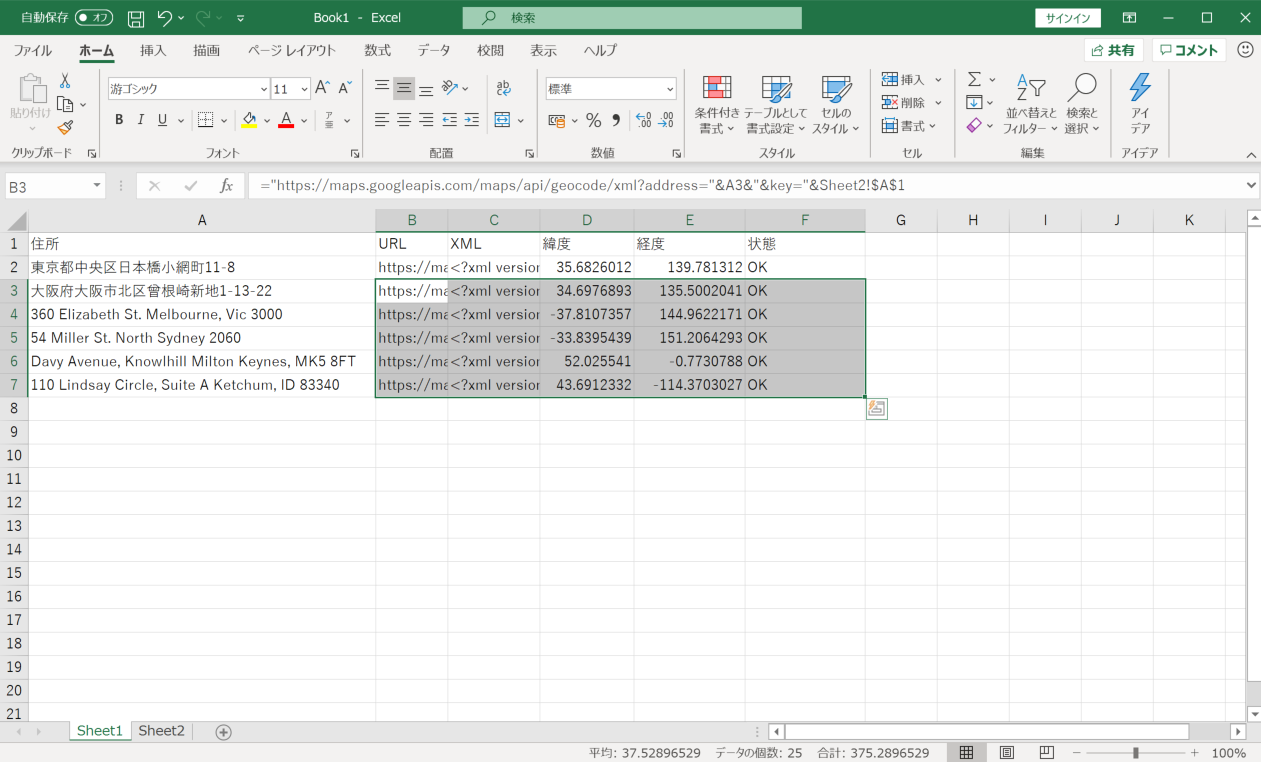Open Find and Select (検索と選択)
Screen dimensions: 1261x762
click(x=1082, y=104)
